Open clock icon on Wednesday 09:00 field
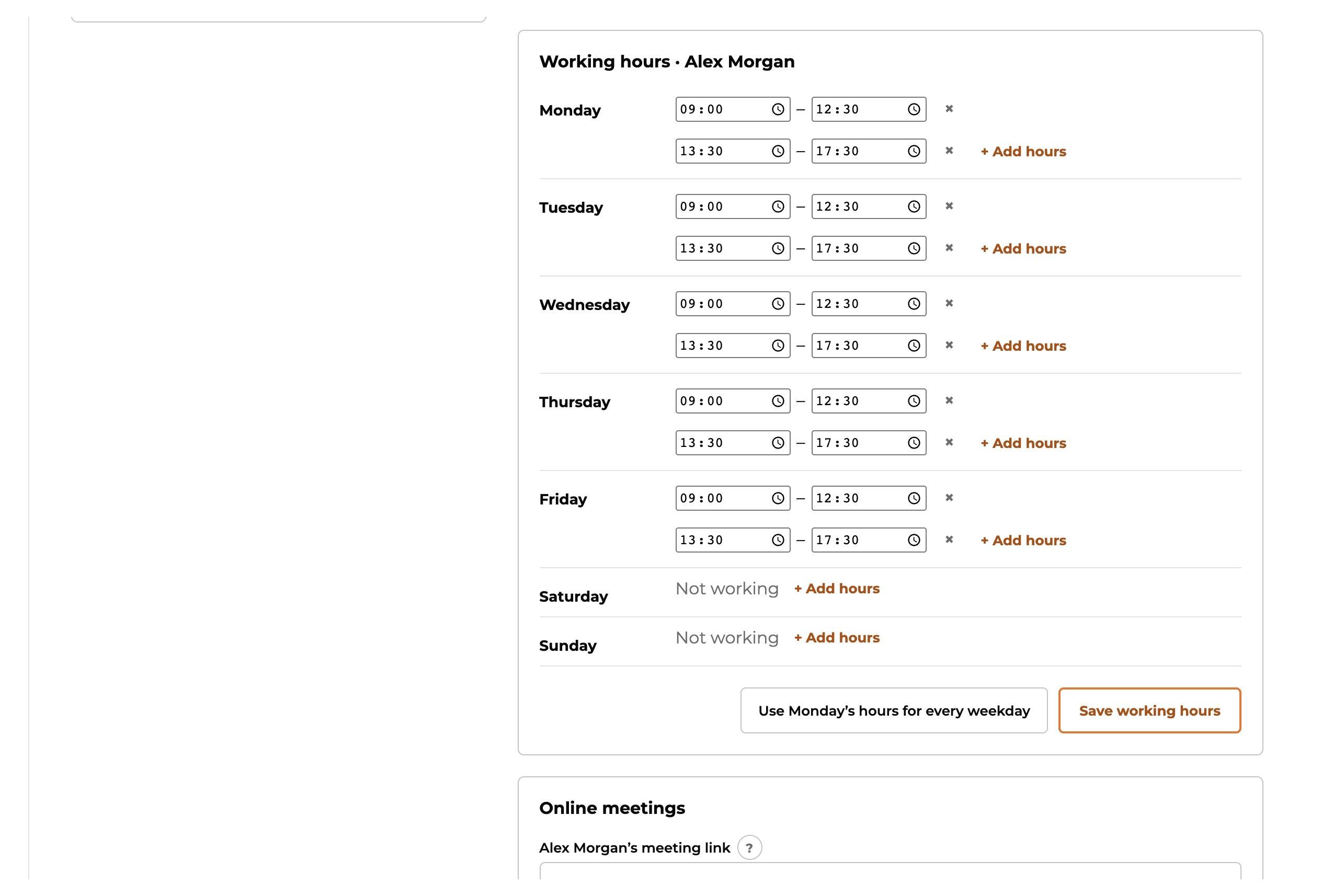1322x896 pixels. click(x=778, y=304)
